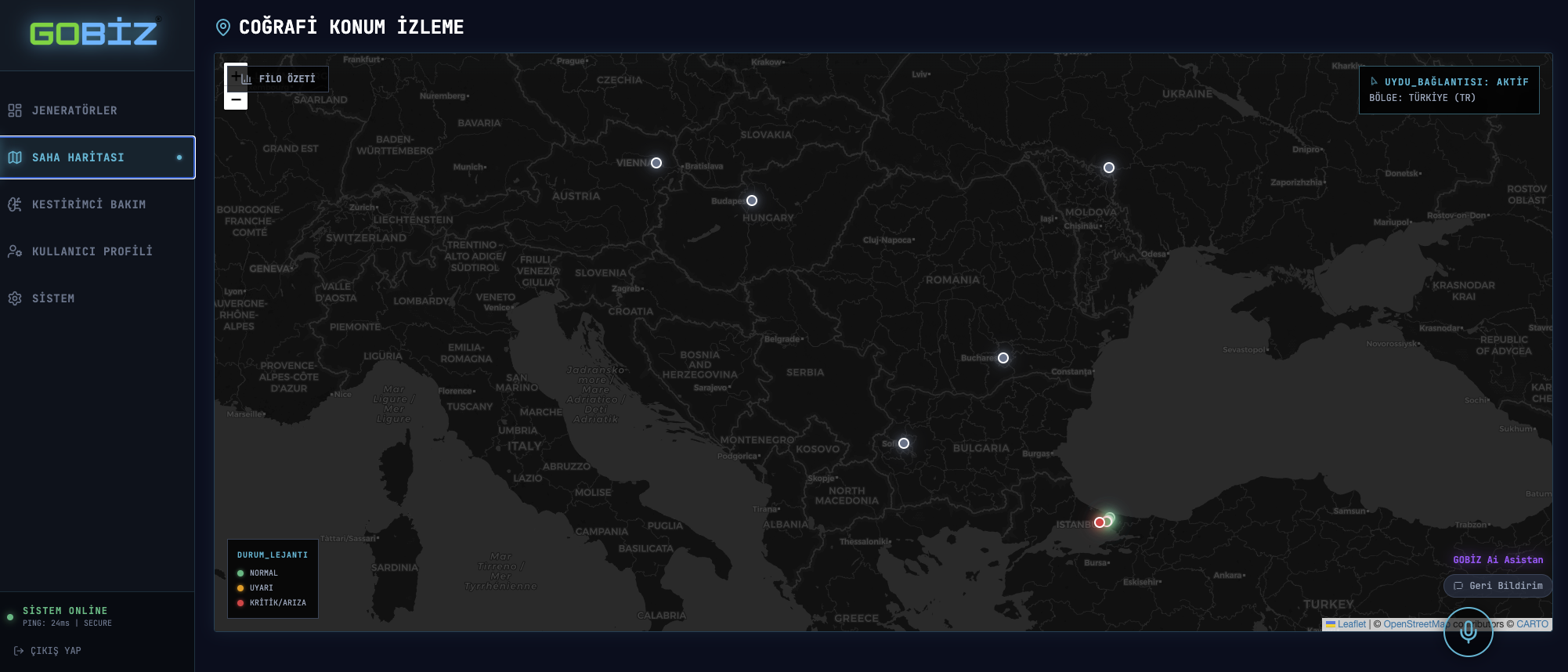1568x672 pixels.
Task: Click the microphone voice assistant button
Action: coord(1468,632)
